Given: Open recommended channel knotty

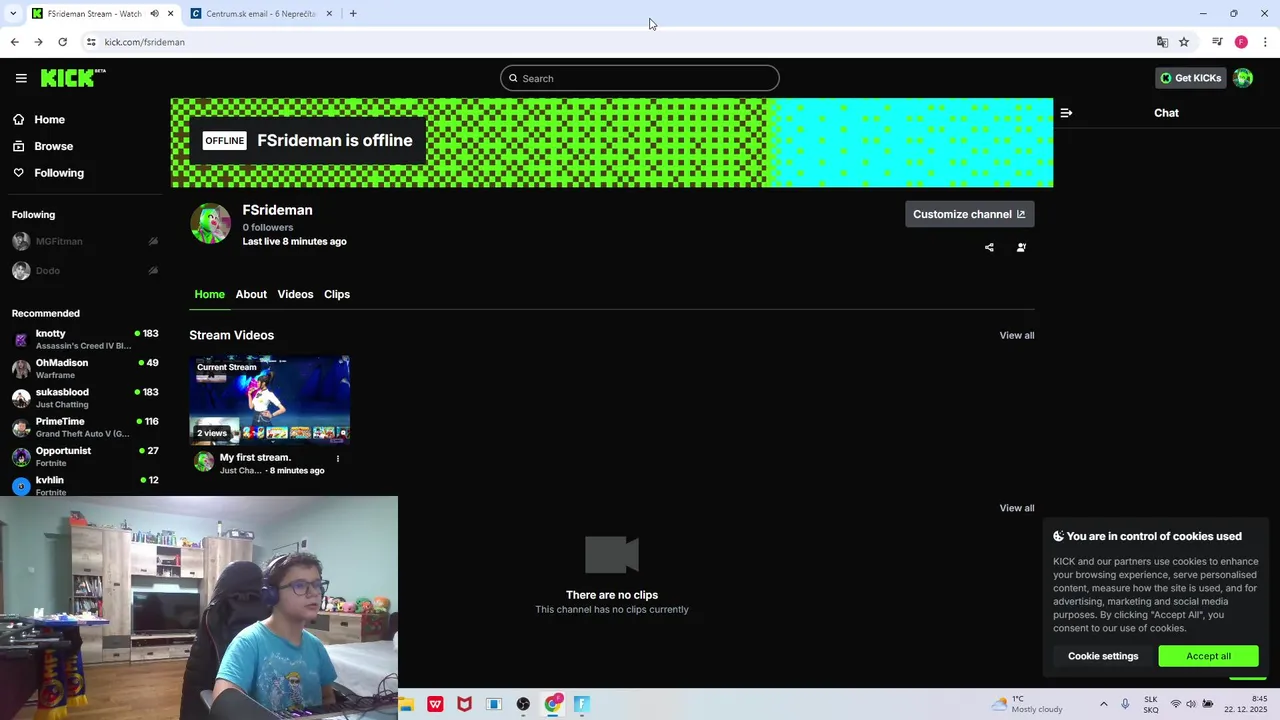Looking at the screenshot, I should [x=84, y=339].
